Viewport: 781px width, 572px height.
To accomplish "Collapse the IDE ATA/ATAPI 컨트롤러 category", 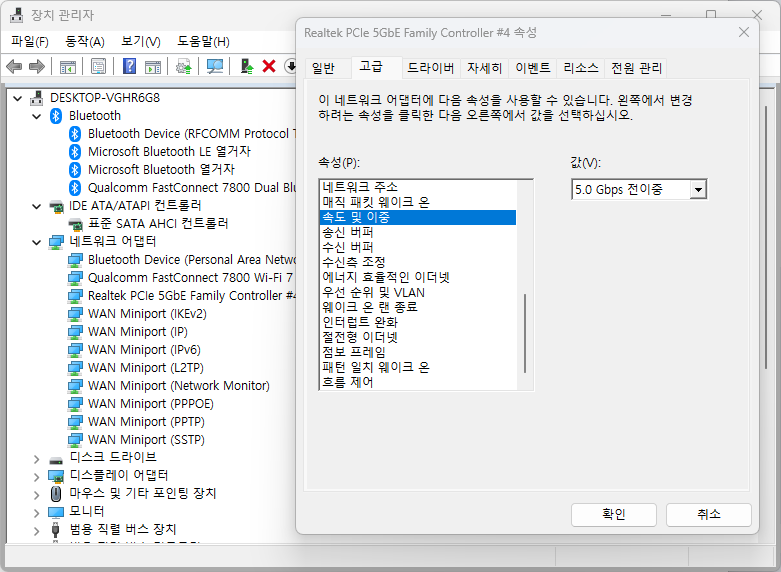I will (x=36, y=206).
